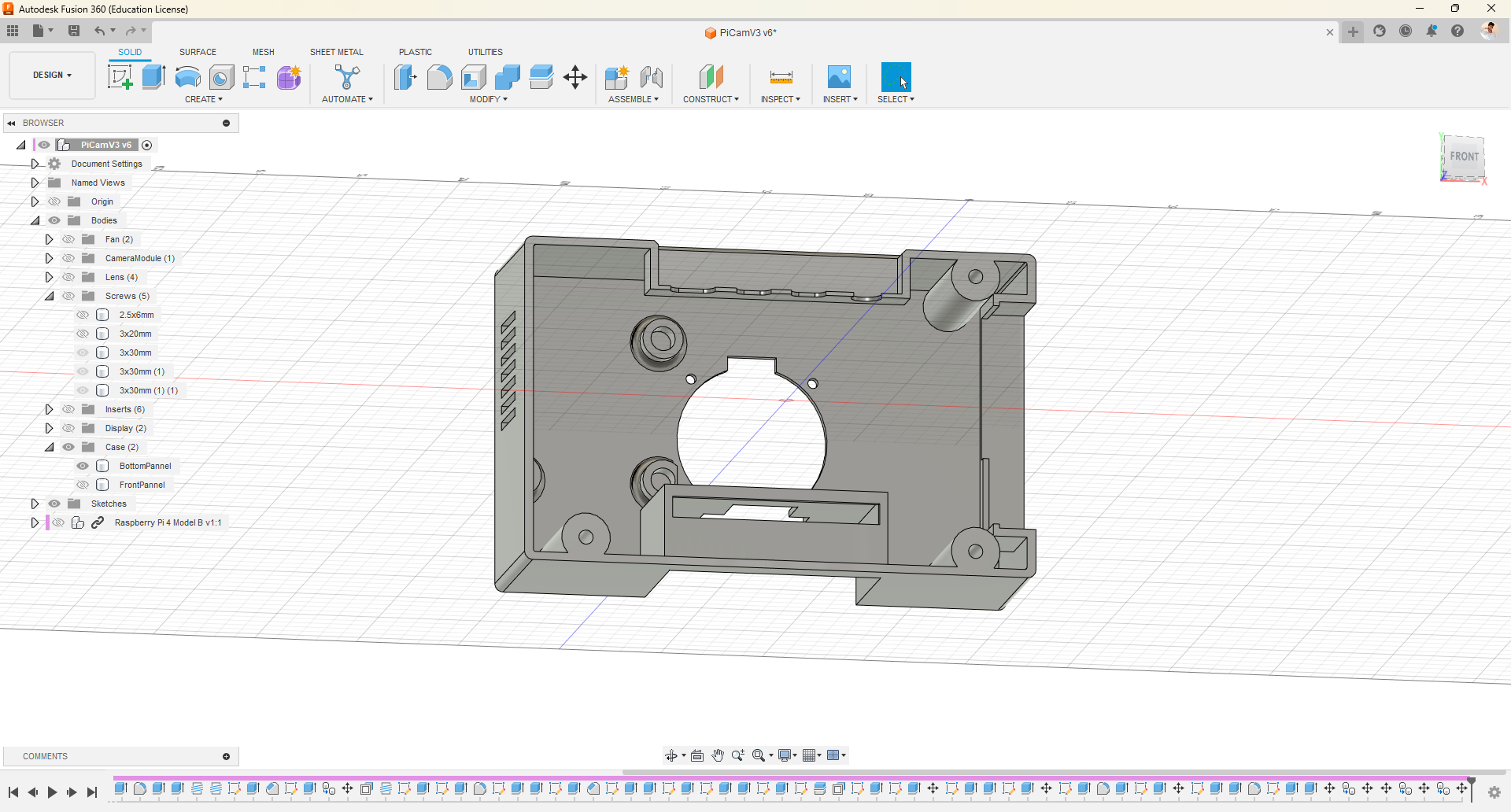Expand Raspberry Pi 4 Model B component
1511x812 pixels.
(35, 522)
